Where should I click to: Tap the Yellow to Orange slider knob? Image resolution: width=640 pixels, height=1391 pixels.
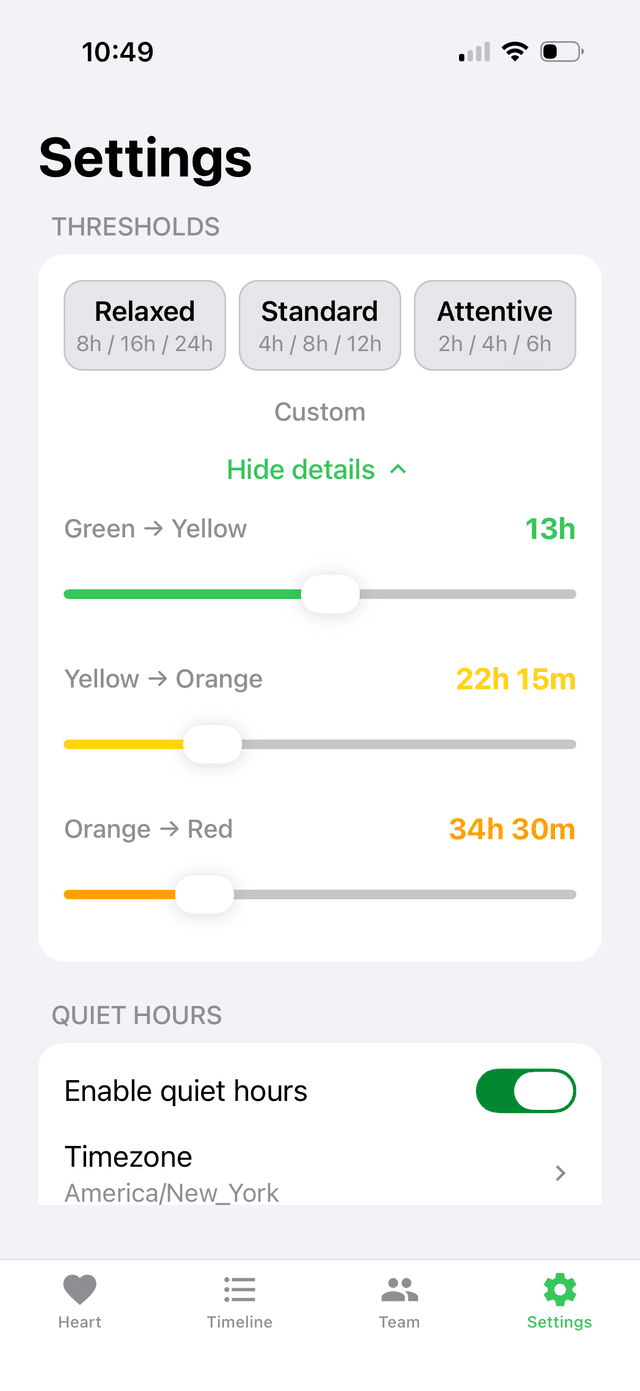[x=212, y=744]
